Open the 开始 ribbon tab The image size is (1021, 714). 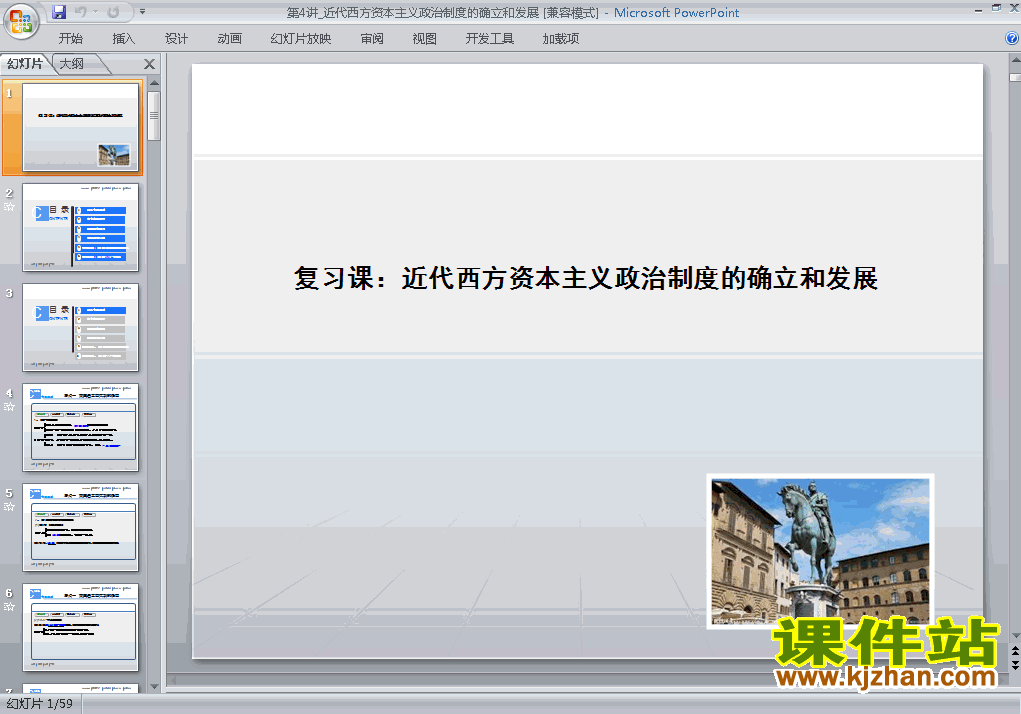(x=71, y=38)
